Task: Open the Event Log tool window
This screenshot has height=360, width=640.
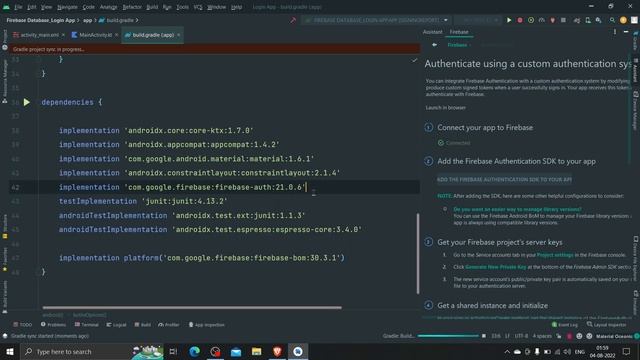Action: pos(565,325)
